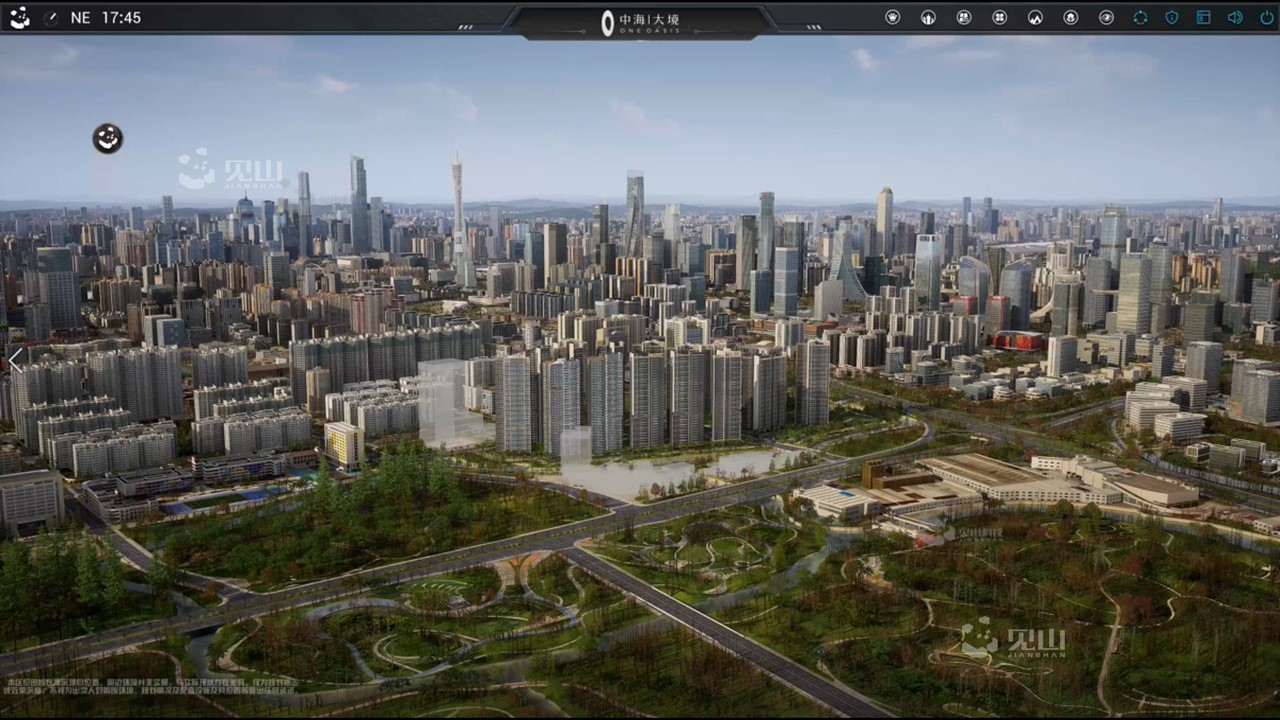Click the compass icon beside NE

click(50, 18)
